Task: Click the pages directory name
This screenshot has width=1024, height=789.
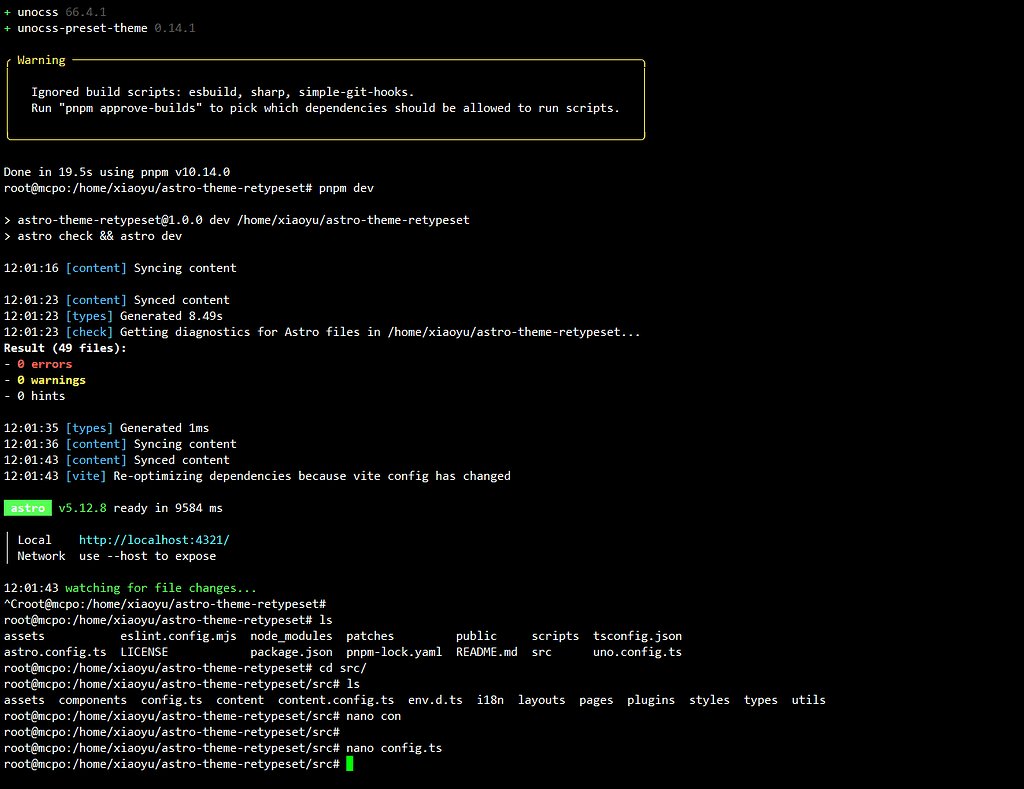Action: 596,700
